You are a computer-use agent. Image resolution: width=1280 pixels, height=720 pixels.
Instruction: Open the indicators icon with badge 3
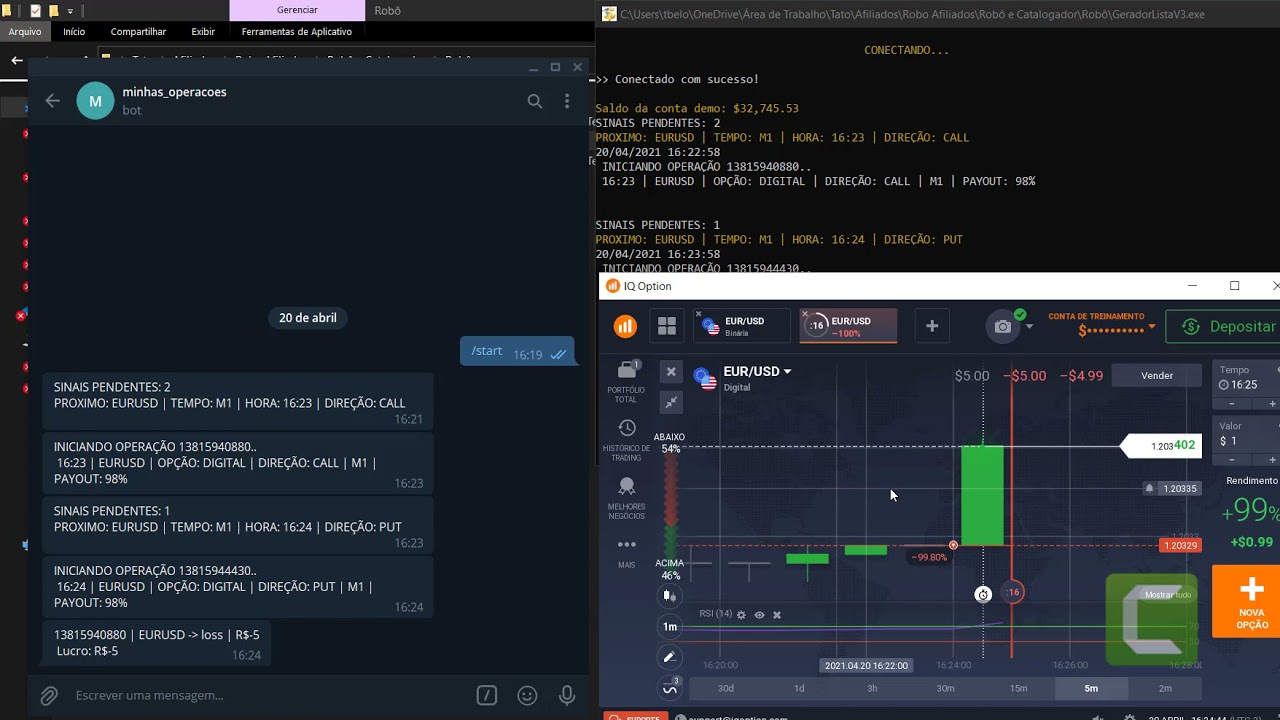tap(670, 688)
